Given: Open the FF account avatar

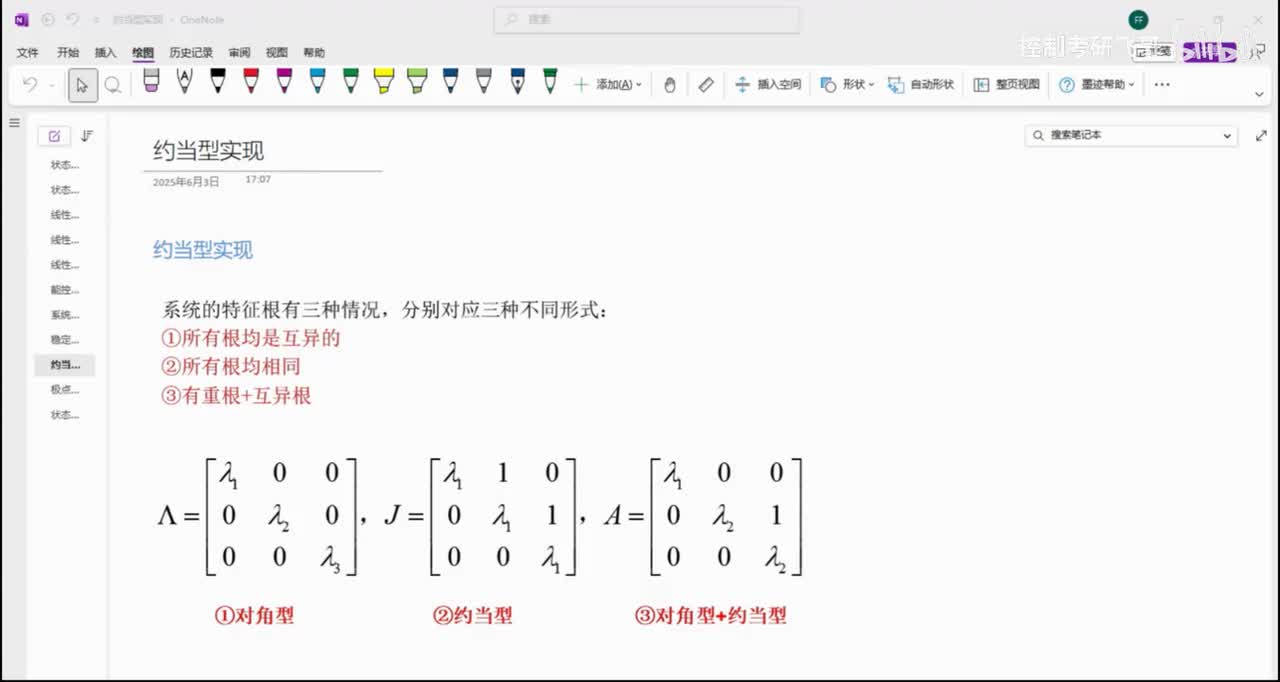Looking at the screenshot, I should pos(1138,20).
